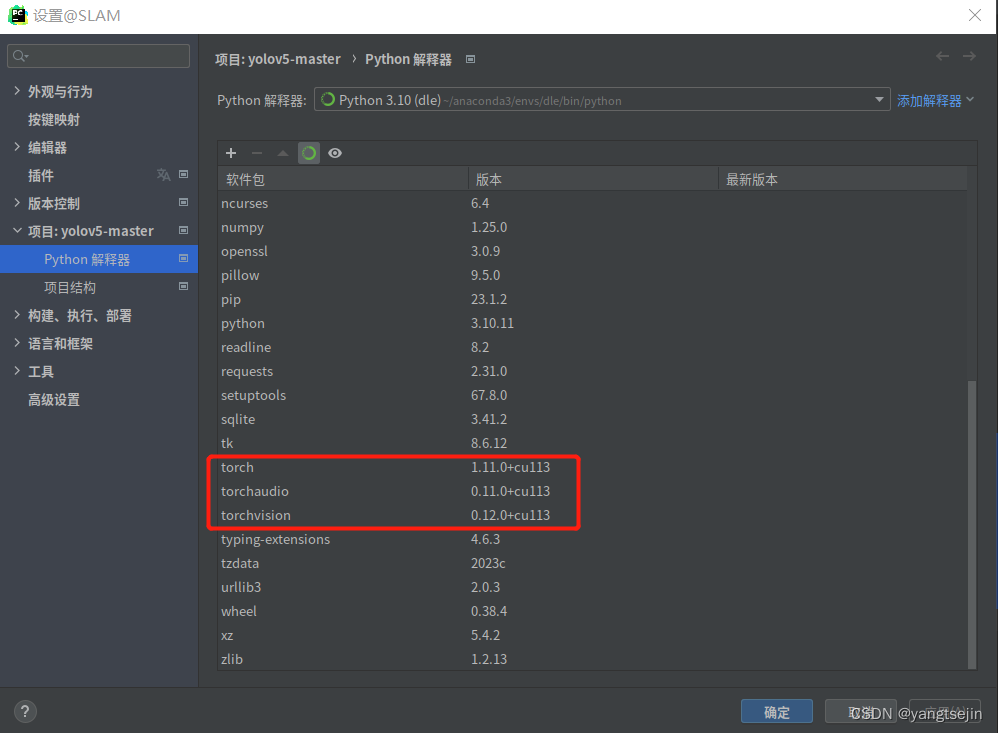Select the numpy package row
This screenshot has height=733, width=998.
[x=592, y=227]
